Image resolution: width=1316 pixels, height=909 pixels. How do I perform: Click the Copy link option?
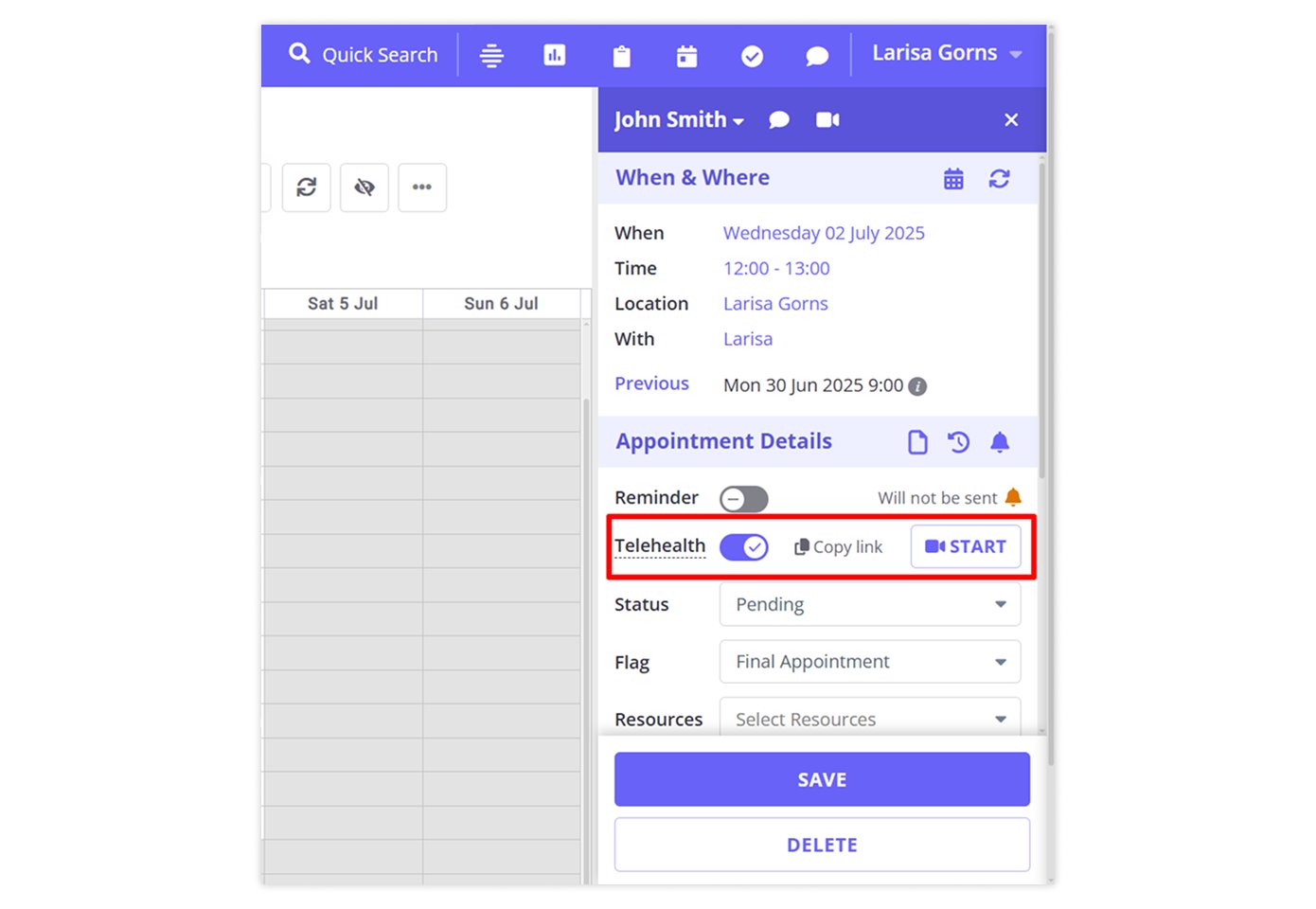(838, 547)
